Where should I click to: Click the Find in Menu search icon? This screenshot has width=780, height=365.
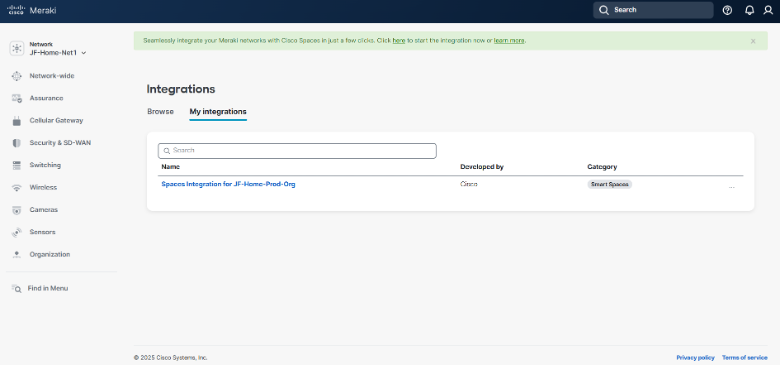coord(16,288)
